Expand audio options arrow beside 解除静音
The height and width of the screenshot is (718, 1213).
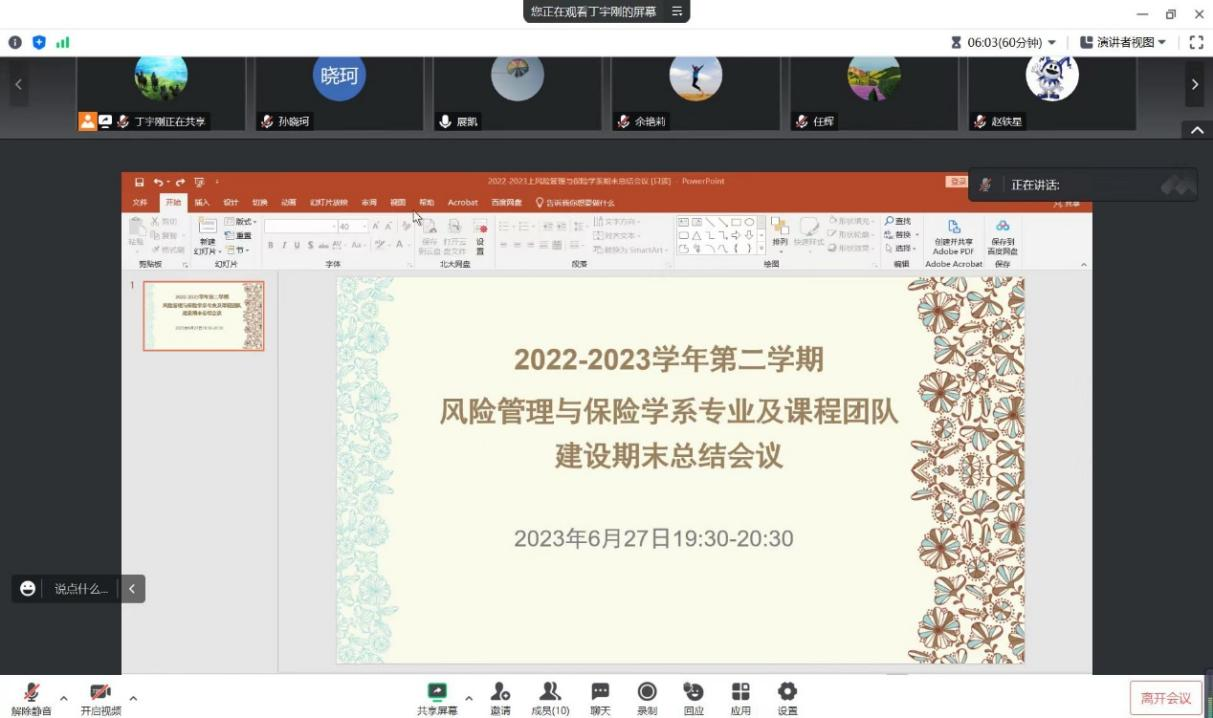pos(64,698)
